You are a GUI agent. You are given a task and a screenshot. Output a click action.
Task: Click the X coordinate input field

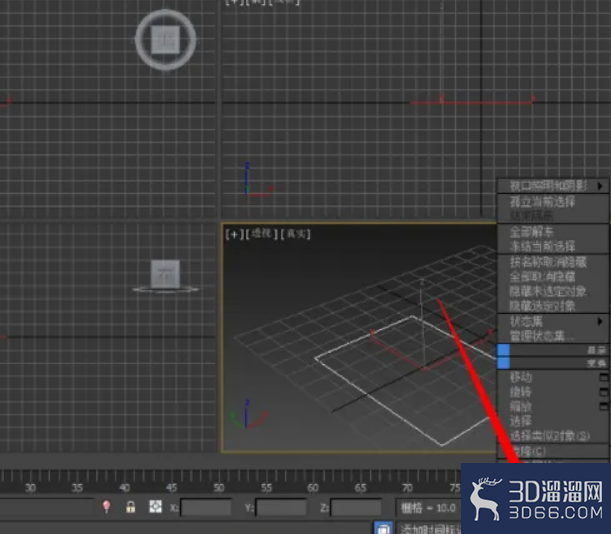pos(206,508)
